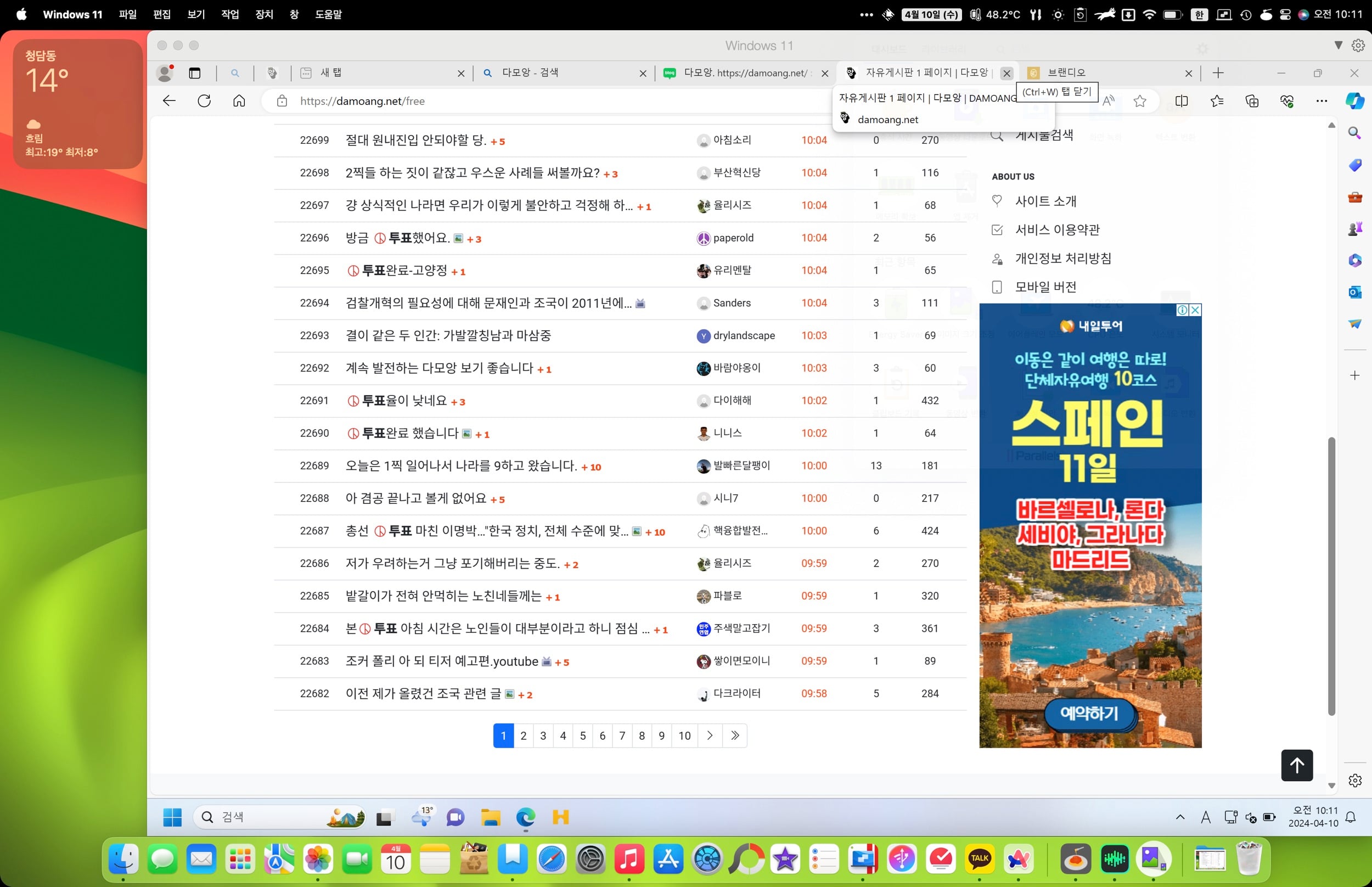Open Edge settings and more menu
This screenshot has height=887, width=1372.
(x=1322, y=102)
